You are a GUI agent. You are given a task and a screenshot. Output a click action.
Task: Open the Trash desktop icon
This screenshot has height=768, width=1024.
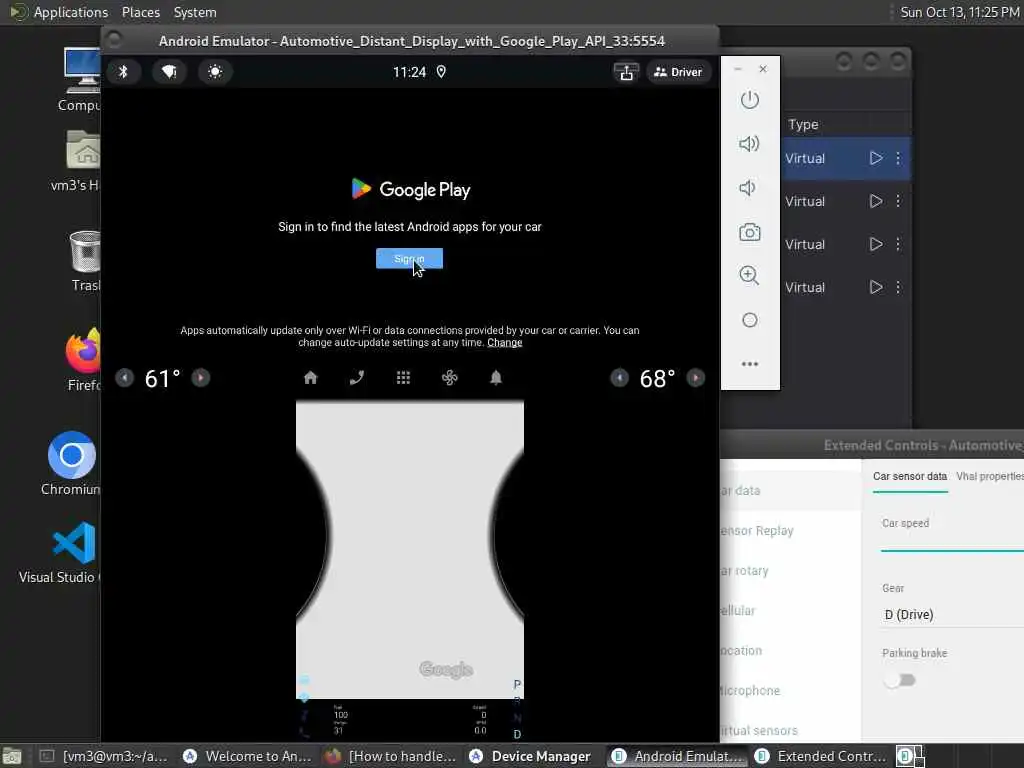[85, 261]
